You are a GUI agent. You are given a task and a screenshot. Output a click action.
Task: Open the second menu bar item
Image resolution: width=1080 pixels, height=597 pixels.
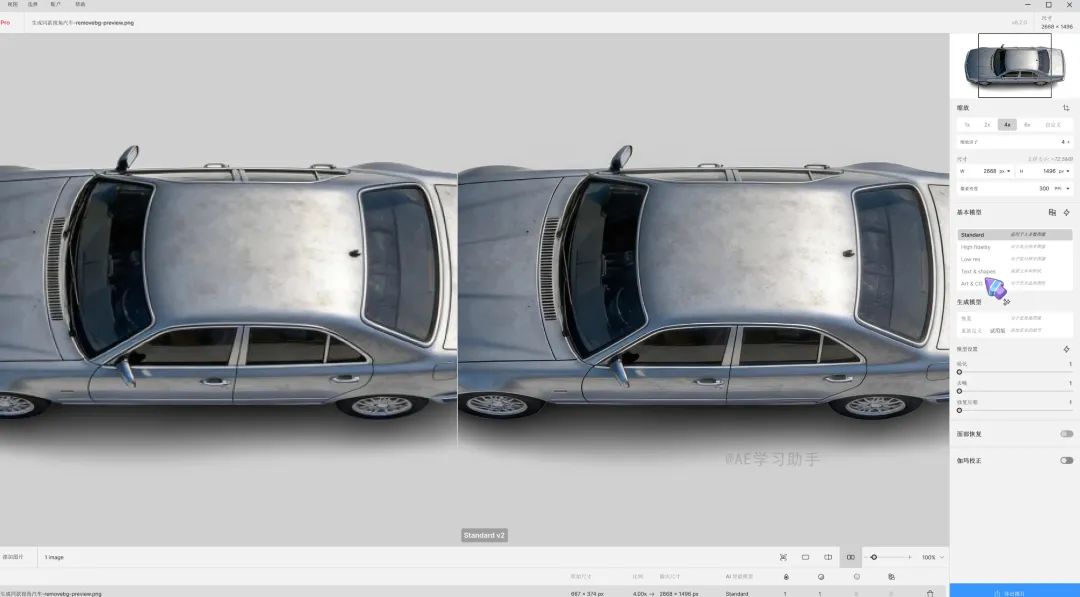(x=33, y=4)
